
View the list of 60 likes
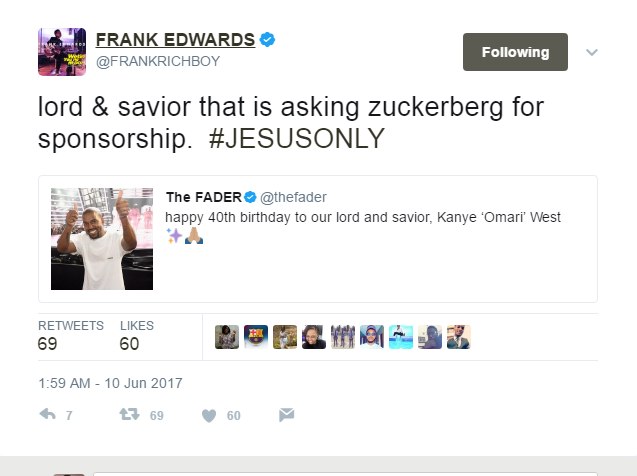point(136,337)
